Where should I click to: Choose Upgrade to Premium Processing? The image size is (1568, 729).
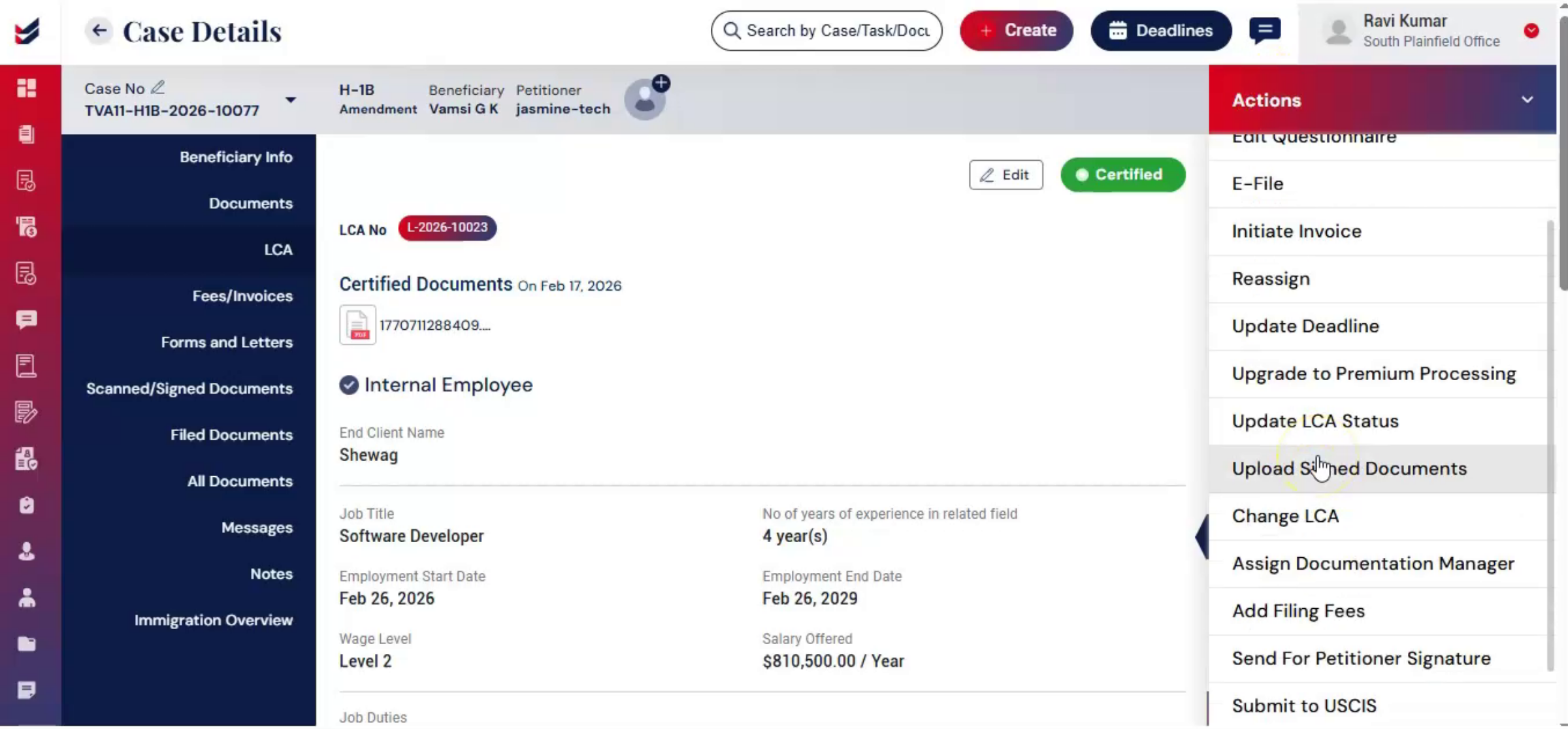tap(1377, 374)
